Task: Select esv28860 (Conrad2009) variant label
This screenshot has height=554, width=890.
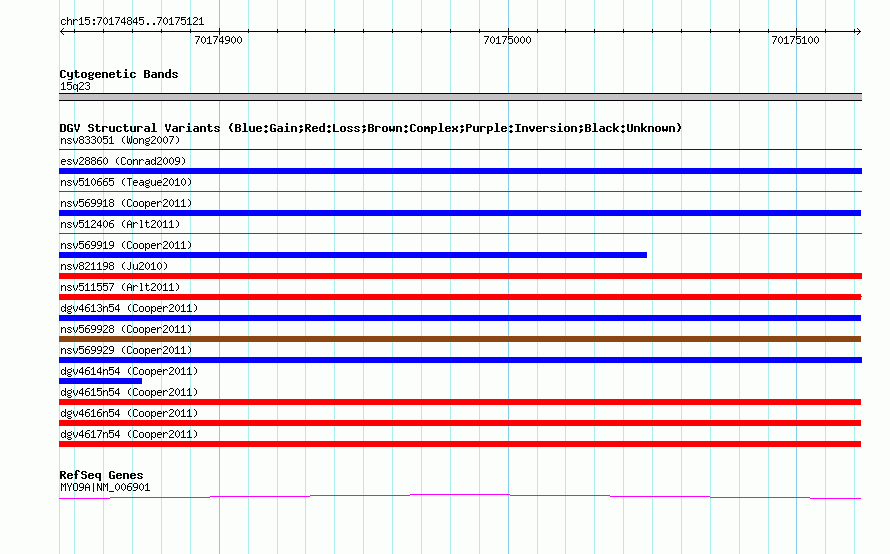Action: pos(123,161)
